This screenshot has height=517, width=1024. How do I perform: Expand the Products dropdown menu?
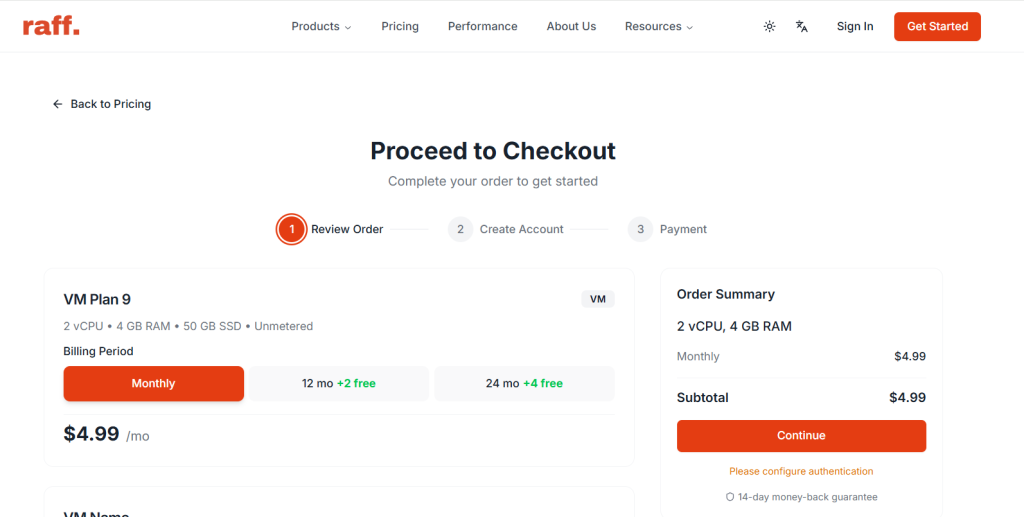(x=321, y=27)
